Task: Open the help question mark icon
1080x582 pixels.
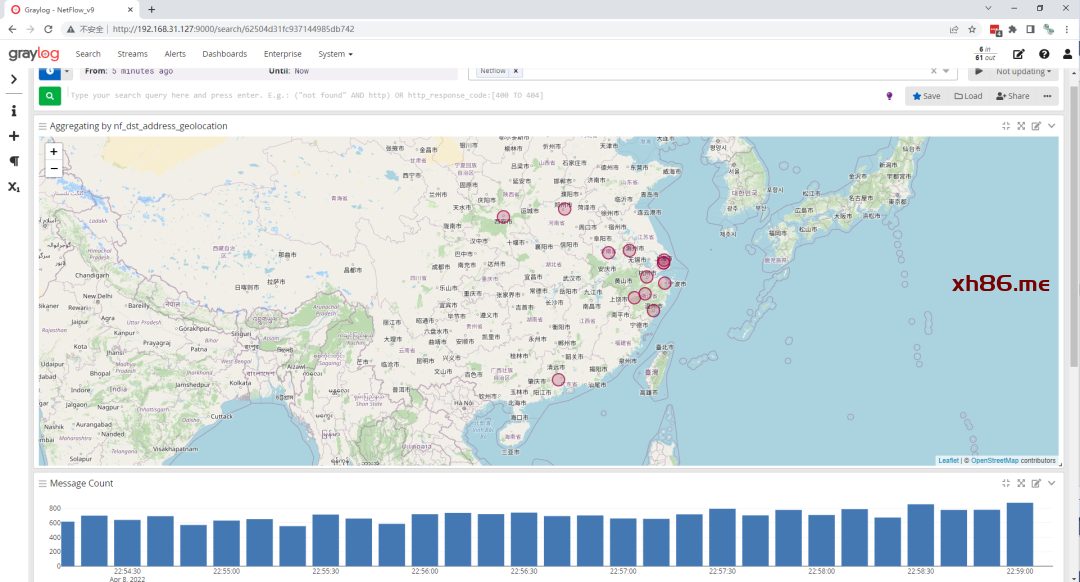Action: click(1044, 54)
